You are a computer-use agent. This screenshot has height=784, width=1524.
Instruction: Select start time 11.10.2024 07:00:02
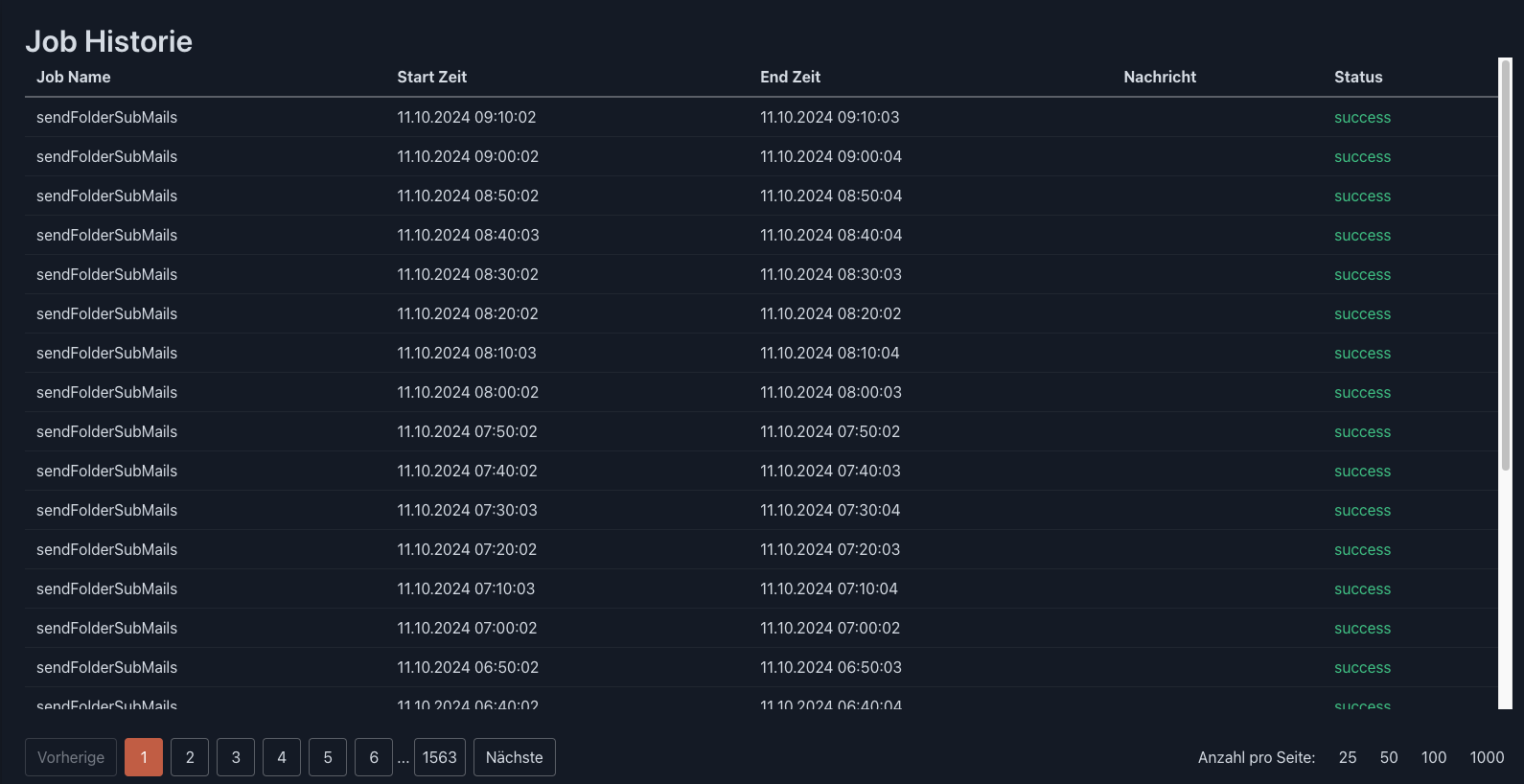coord(467,628)
